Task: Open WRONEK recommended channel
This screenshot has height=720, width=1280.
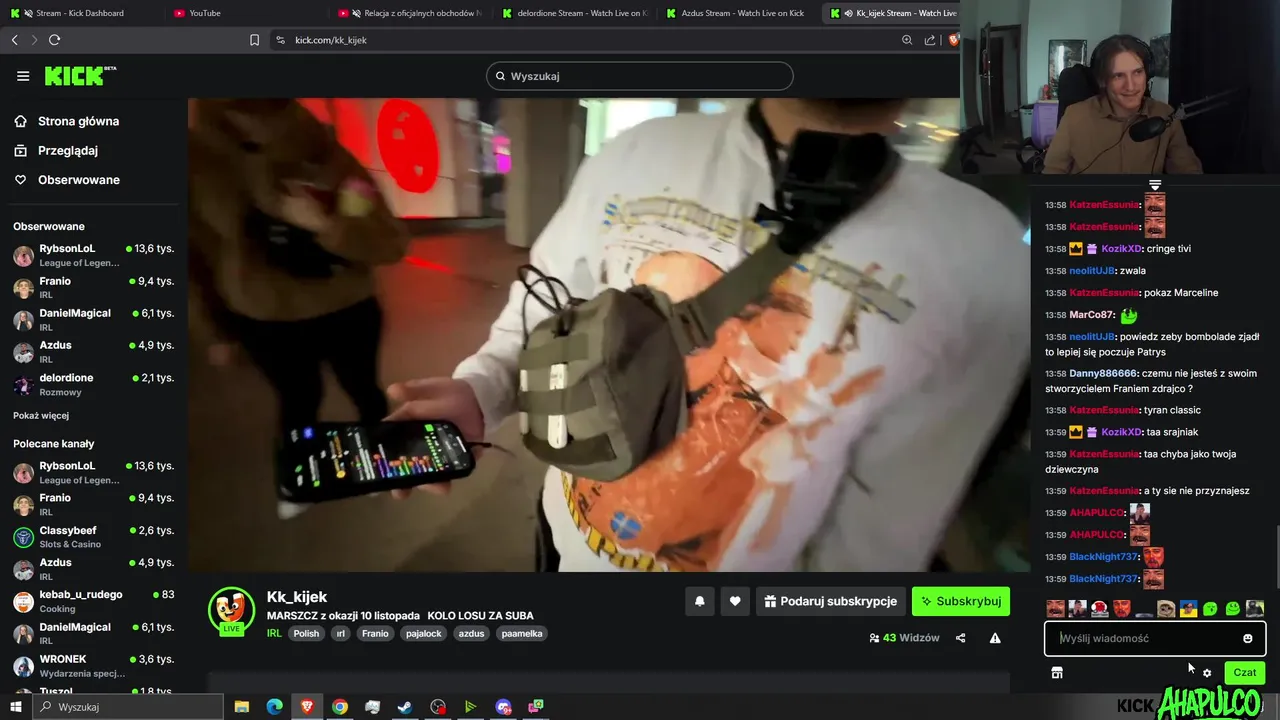Action: pos(93,665)
